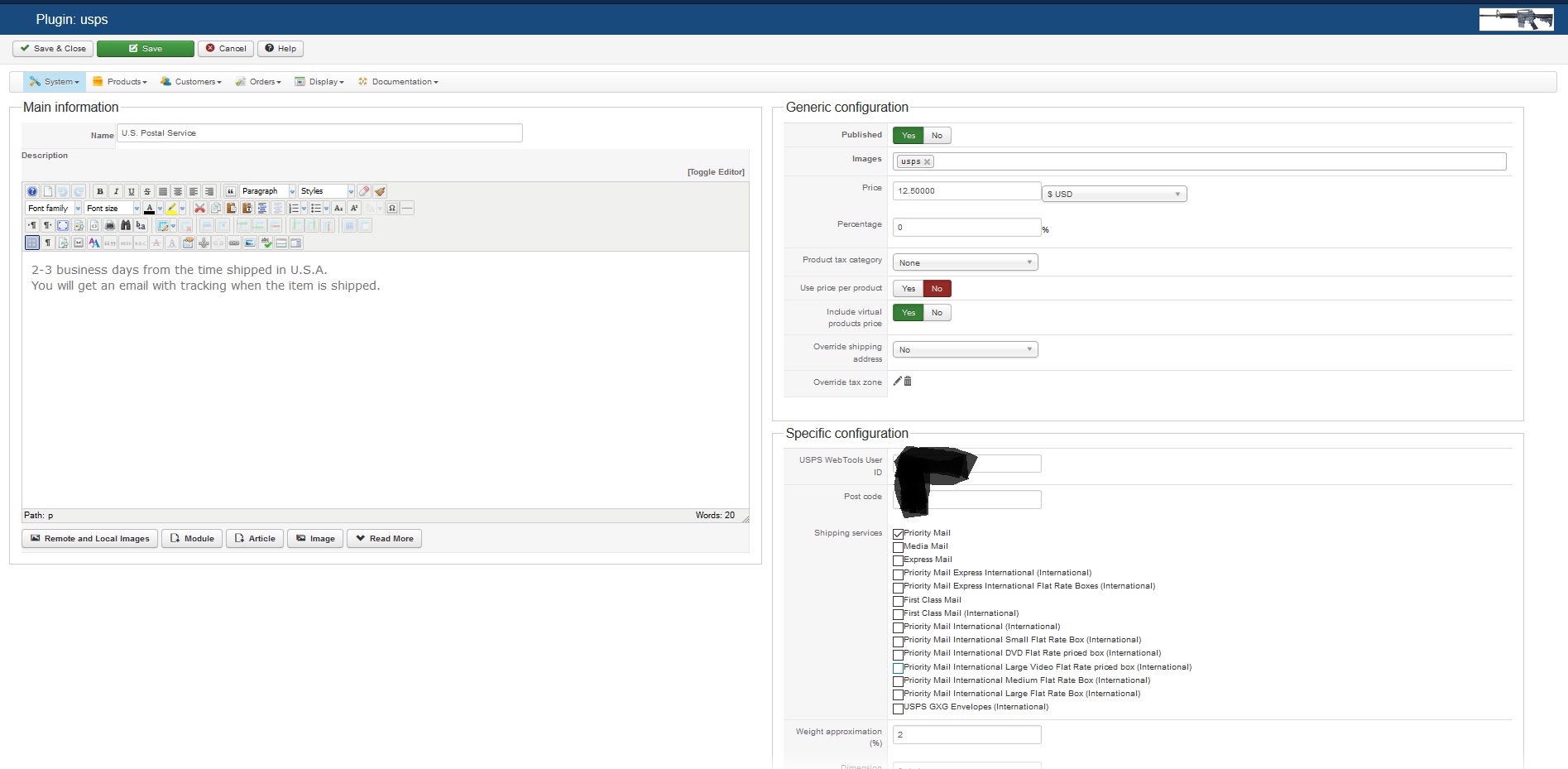The height and width of the screenshot is (769, 1568).
Task: Create a new document in the editor
Action: click(48, 191)
